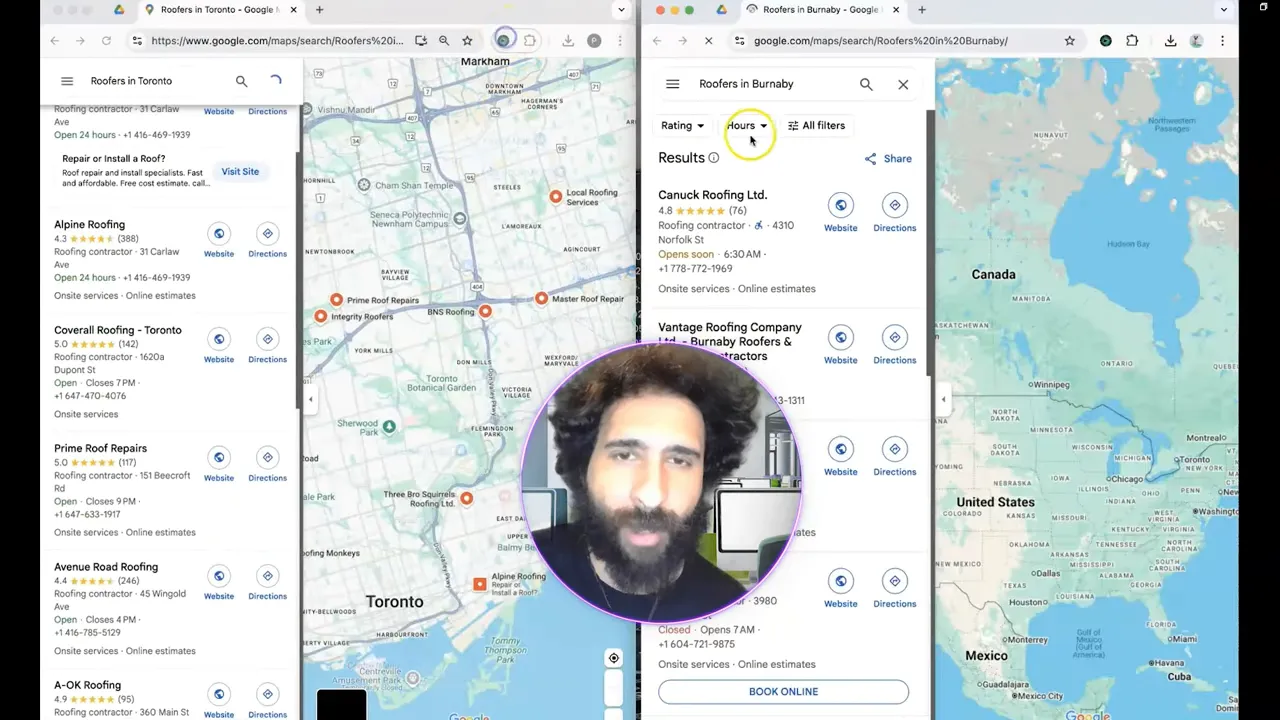Reload the Toronto Maps page
The height and width of the screenshot is (720, 1280).
(106, 41)
